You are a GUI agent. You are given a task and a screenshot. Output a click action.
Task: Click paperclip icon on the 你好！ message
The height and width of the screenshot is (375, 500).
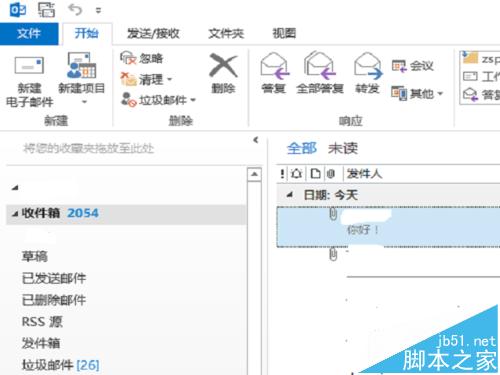[x=333, y=214]
